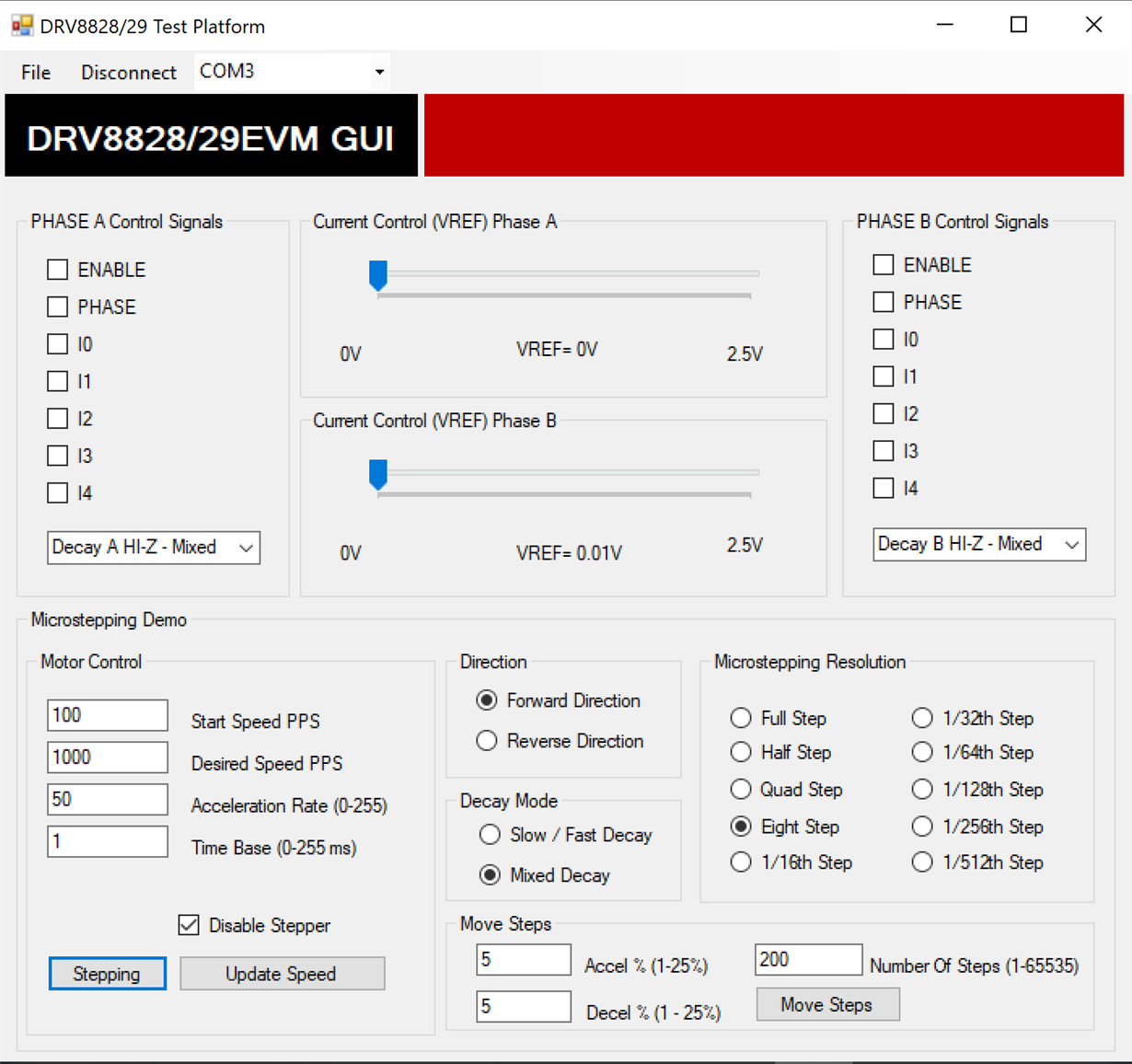Click the 'VREF= 0V' text
The height and width of the screenshot is (1064, 1132).
tap(557, 350)
